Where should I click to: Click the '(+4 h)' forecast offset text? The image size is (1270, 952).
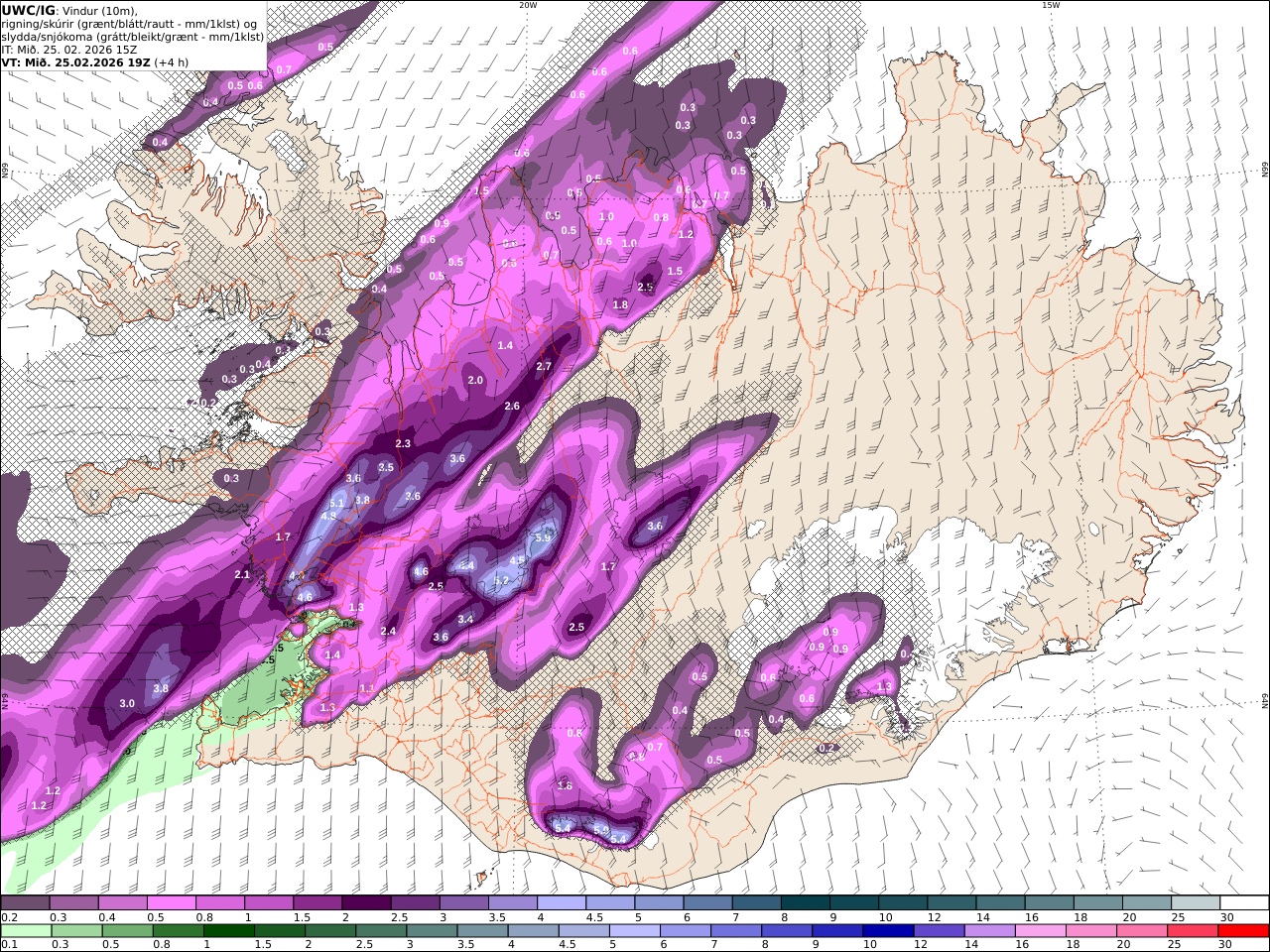click(x=172, y=61)
